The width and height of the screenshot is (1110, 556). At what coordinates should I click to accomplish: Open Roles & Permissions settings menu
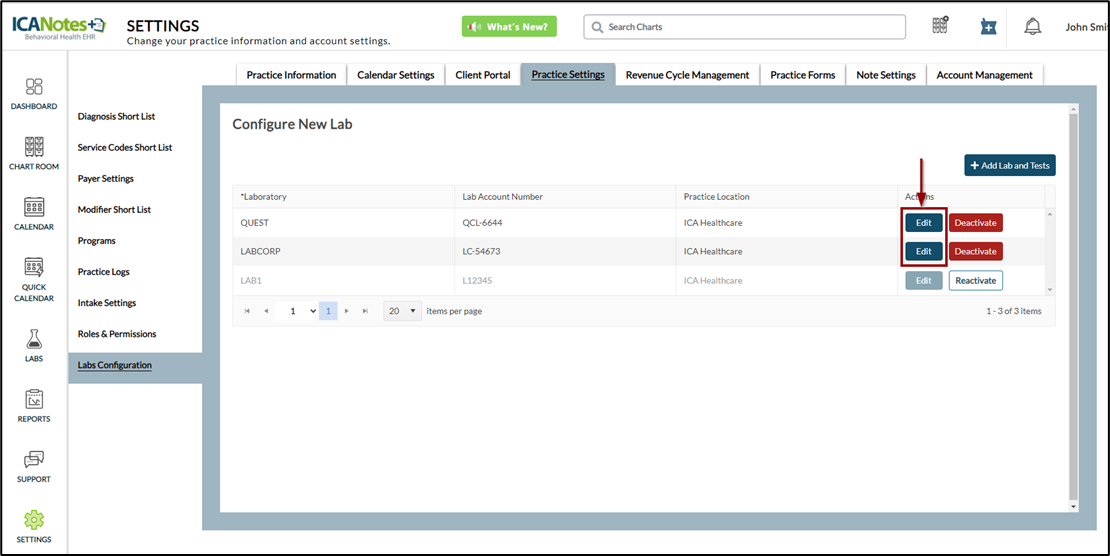pos(117,334)
